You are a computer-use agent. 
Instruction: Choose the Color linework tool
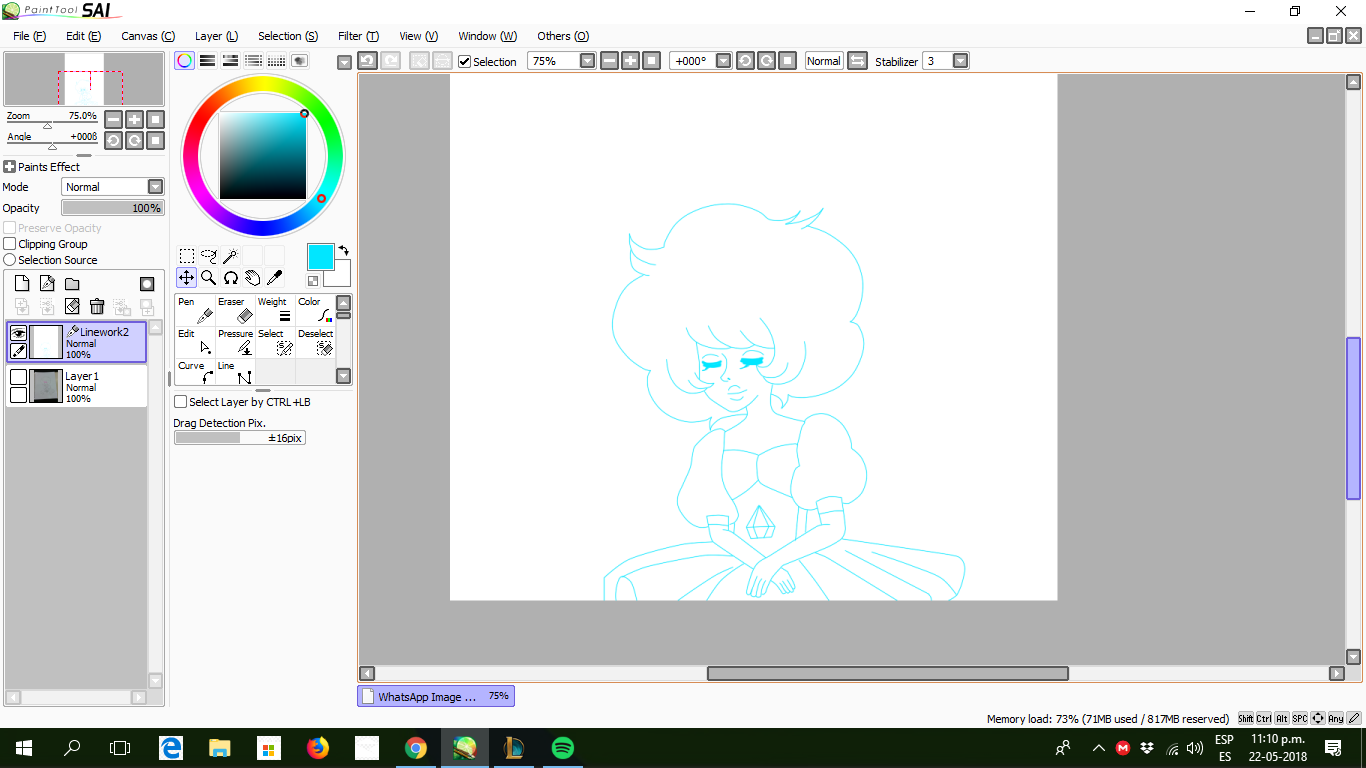[315, 309]
